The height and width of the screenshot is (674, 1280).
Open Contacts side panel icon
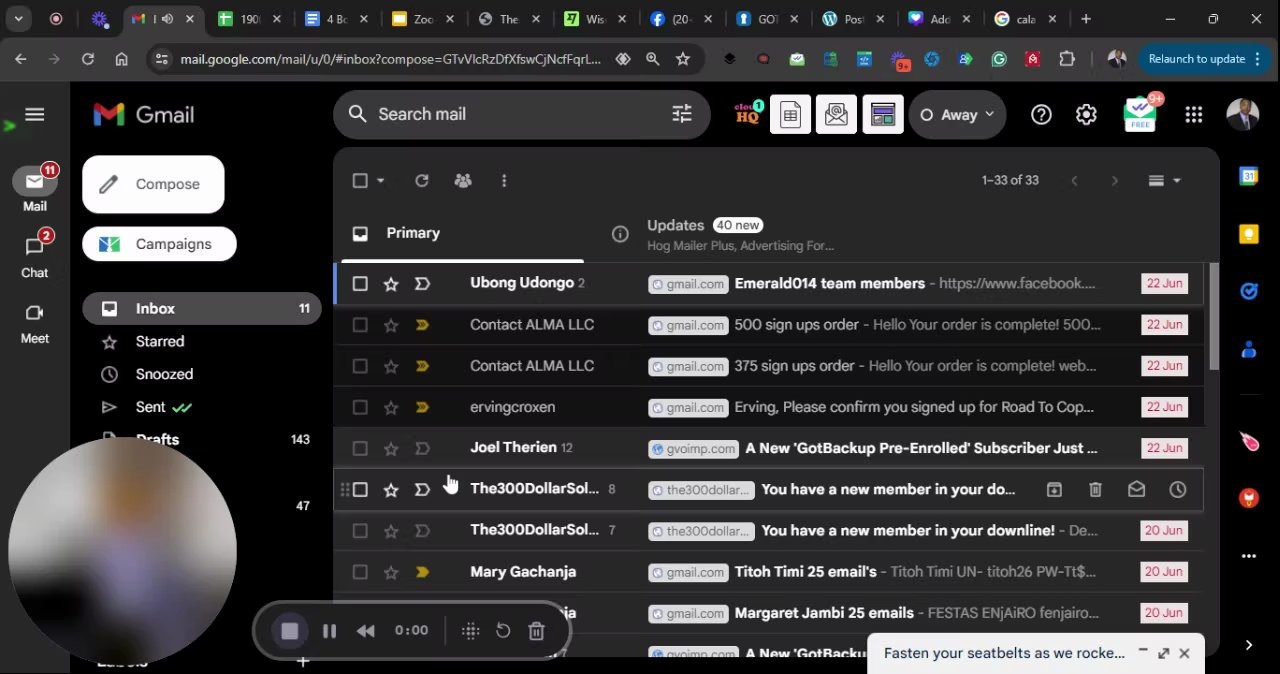click(x=1248, y=350)
